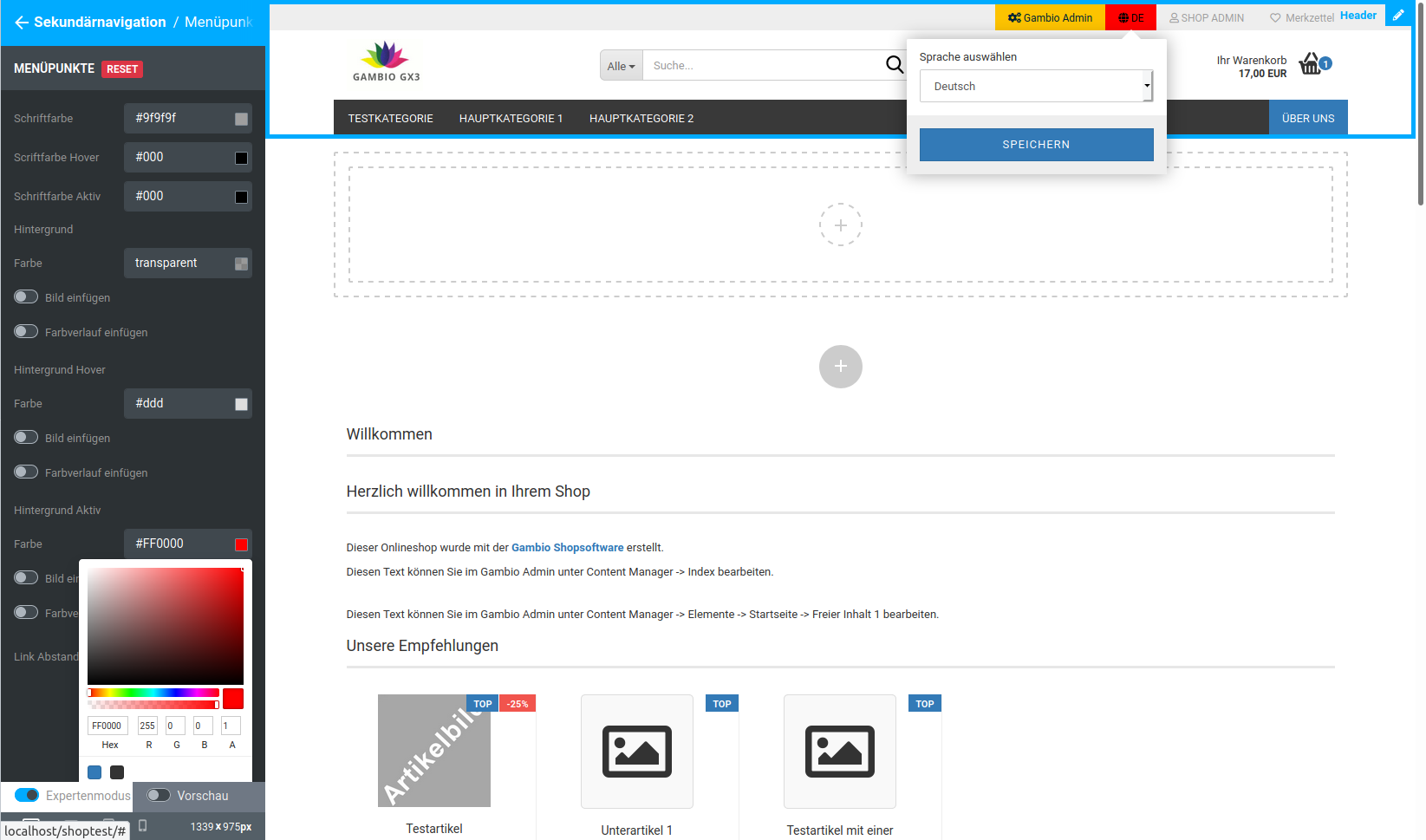Select the mobile phone viewport icon
The height and width of the screenshot is (840, 1426).
[x=143, y=825]
